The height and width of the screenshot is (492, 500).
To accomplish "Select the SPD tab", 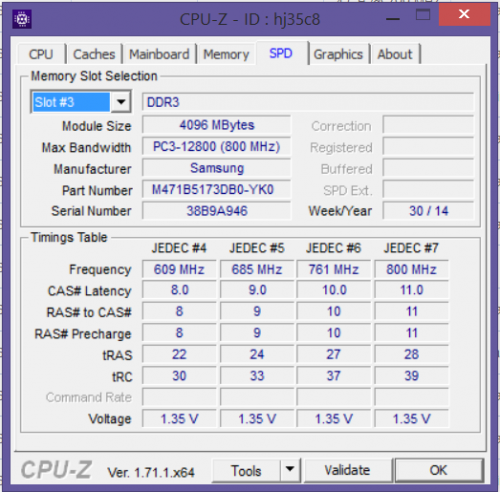I will 281,53.
